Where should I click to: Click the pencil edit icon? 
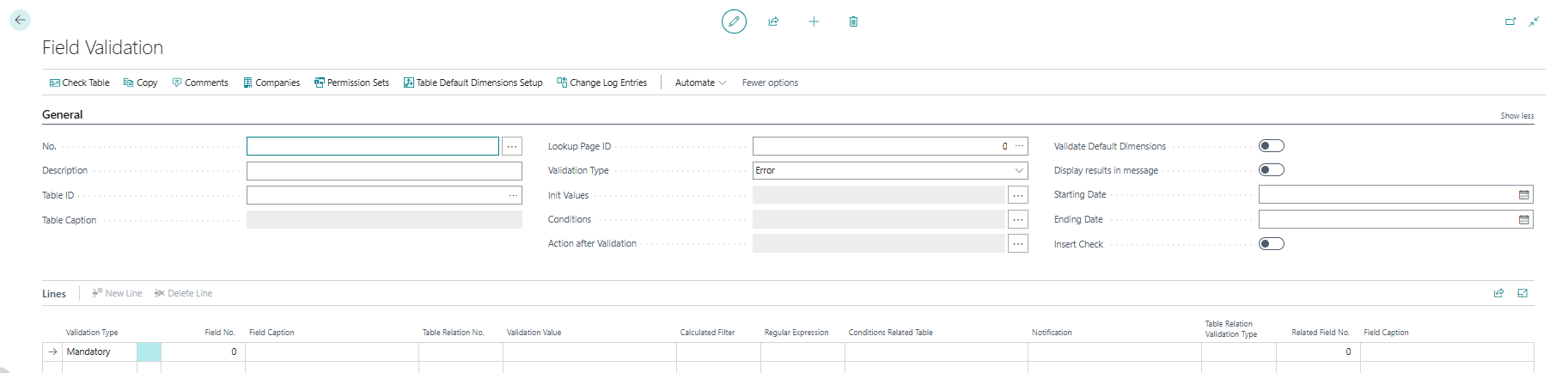point(734,21)
